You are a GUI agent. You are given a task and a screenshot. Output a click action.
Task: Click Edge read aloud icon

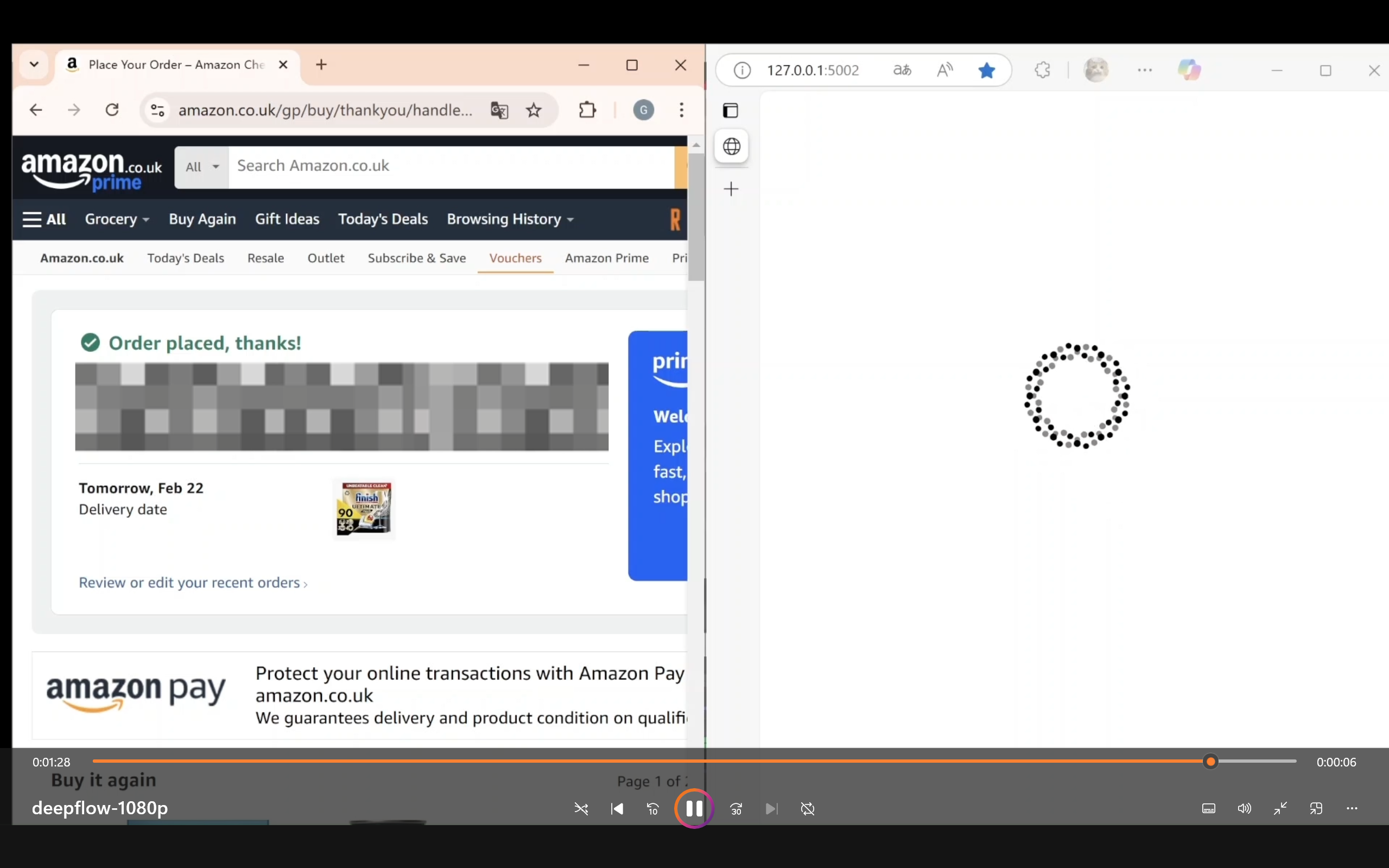(x=945, y=70)
